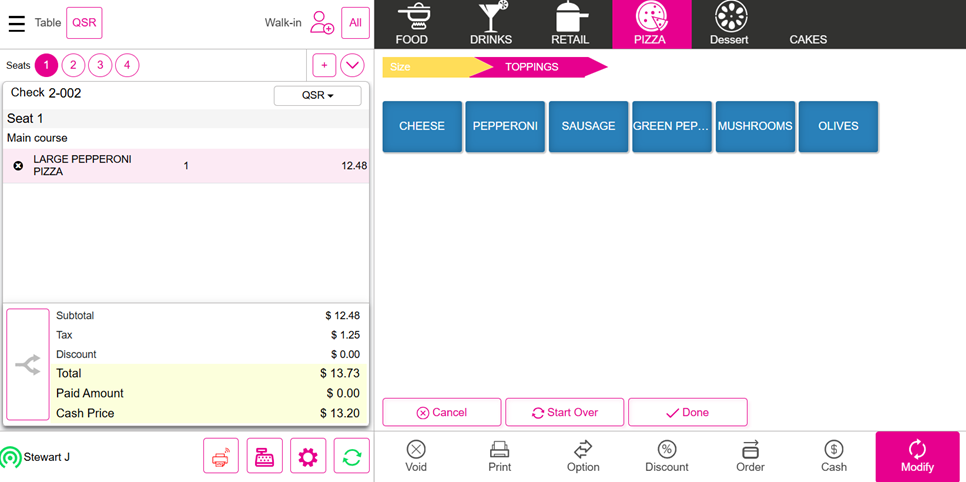Screen dimensions: 966x482
Task: Open the Dessert category tab
Action: [x=729, y=24]
